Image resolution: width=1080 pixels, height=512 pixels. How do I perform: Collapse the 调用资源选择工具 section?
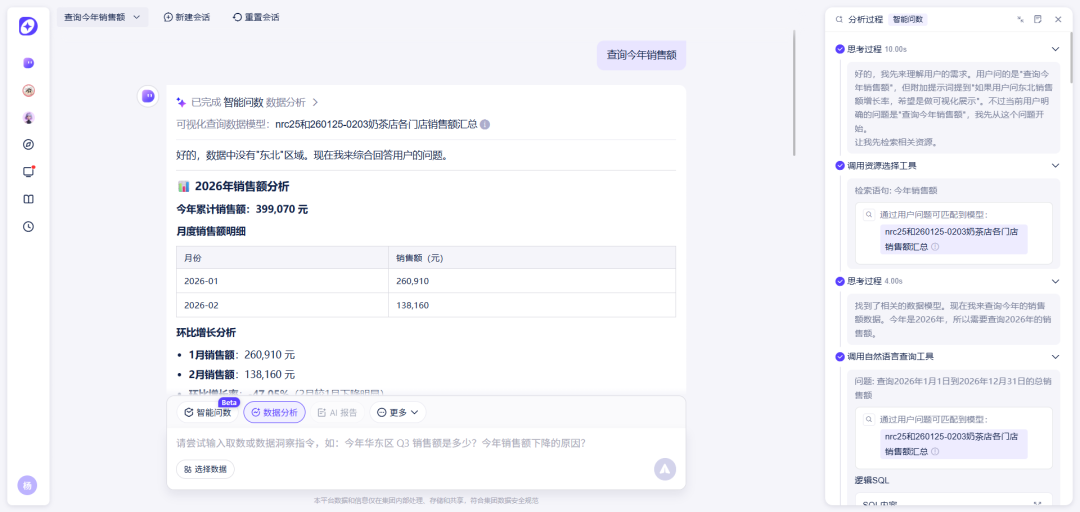pos(1055,165)
